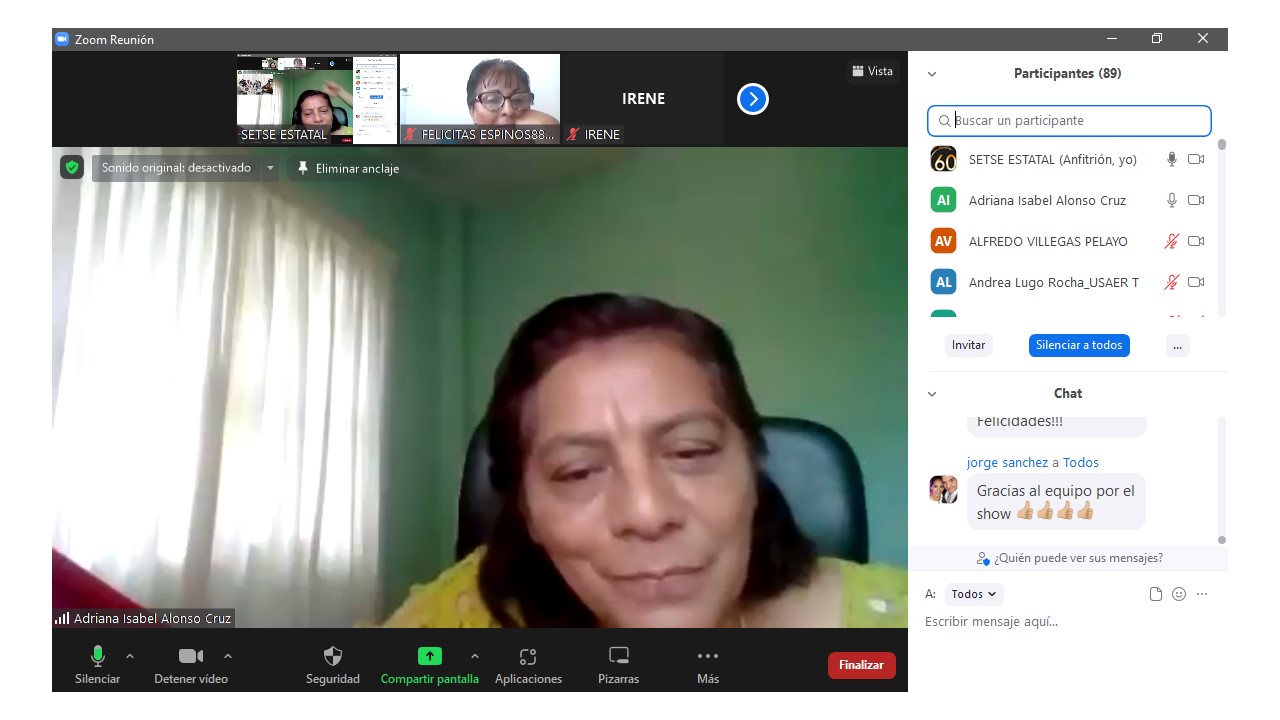Open Aplicaciones from the toolbar
The height and width of the screenshot is (720, 1280).
[528, 657]
